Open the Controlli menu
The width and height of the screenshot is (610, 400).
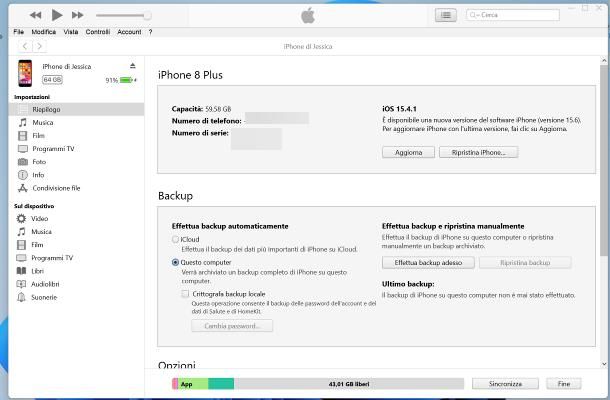[x=98, y=32]
